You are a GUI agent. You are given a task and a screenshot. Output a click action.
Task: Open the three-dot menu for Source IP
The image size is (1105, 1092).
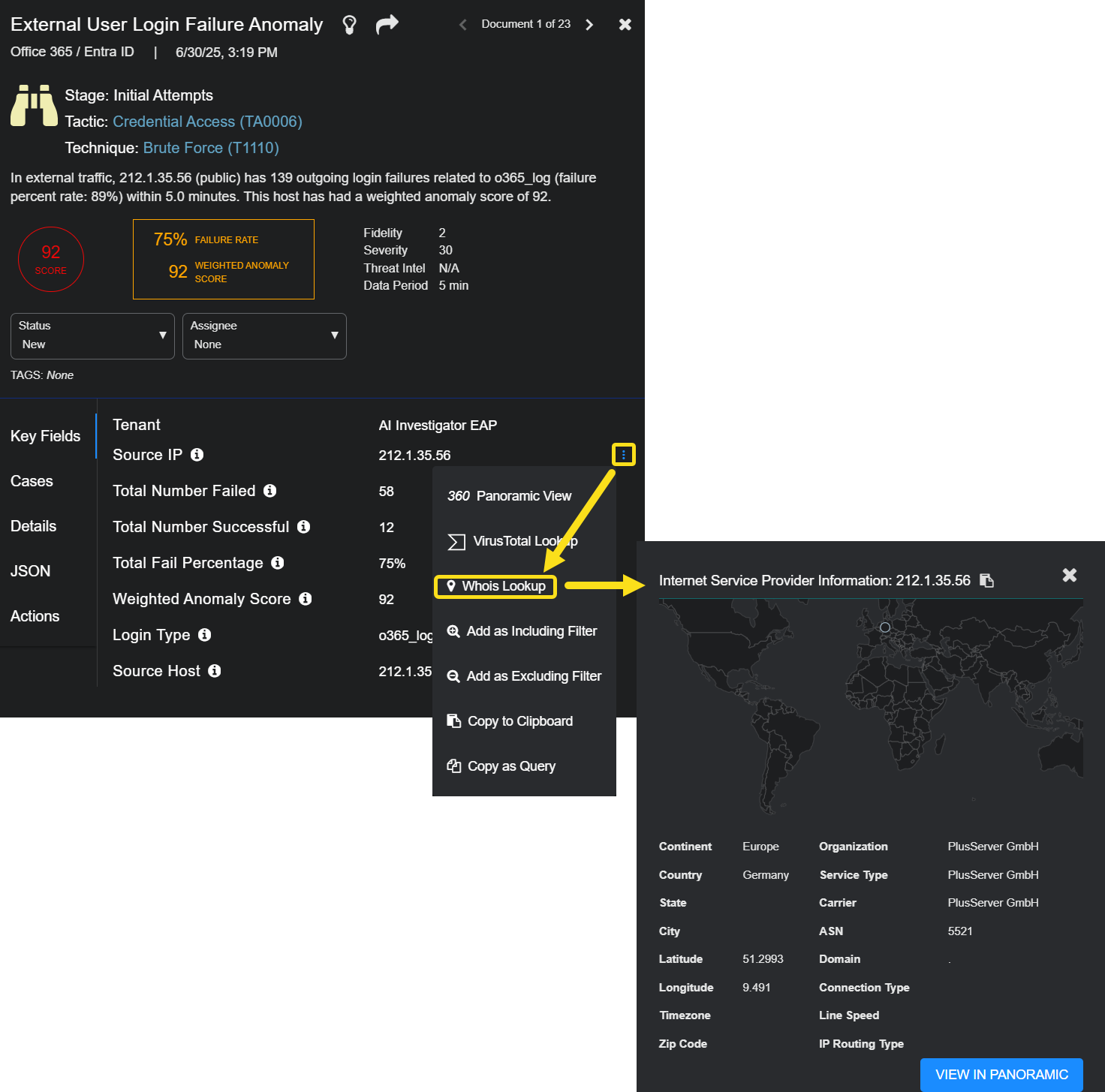tap(623, 455)
